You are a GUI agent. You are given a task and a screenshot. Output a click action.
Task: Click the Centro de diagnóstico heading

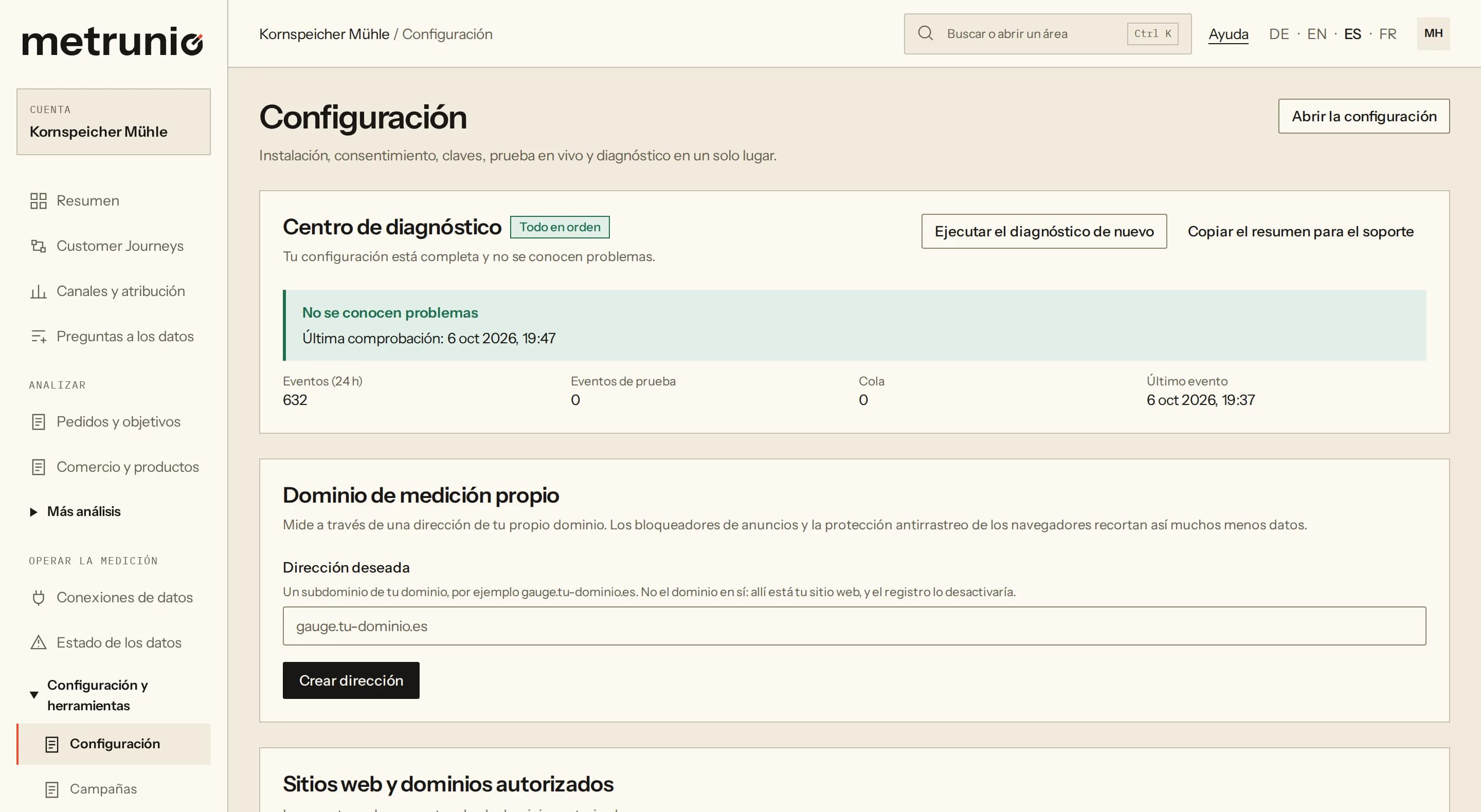pyautogui.click(x=391, y=227)
